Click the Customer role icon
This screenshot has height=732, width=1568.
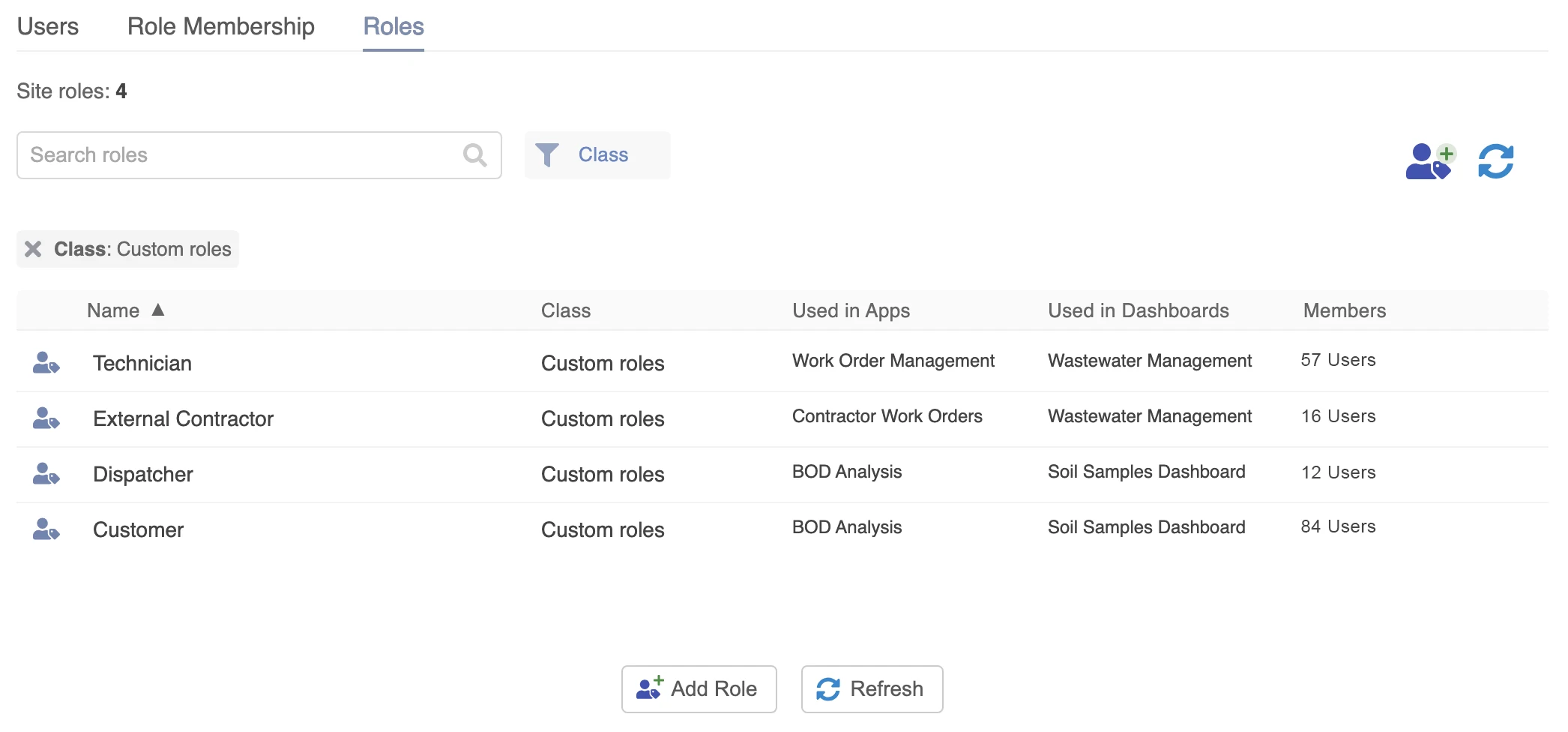click(46, 529)
